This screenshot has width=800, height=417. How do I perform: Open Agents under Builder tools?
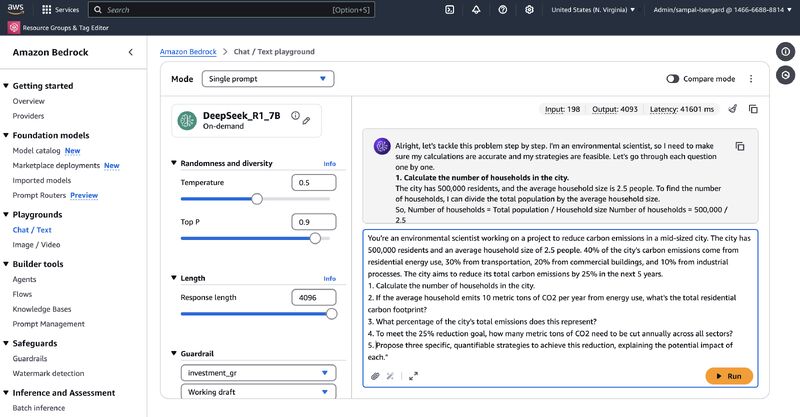[x=24, y=279]
